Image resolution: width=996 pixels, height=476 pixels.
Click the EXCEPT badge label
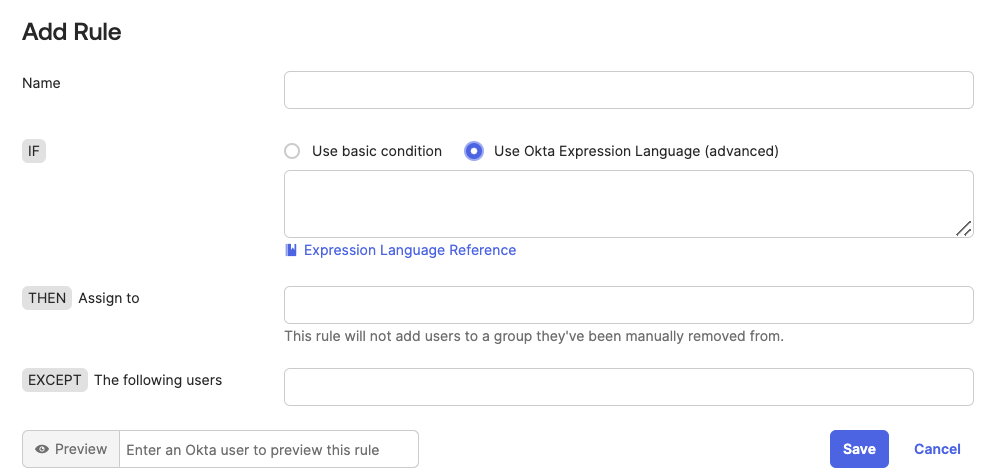pyautogui.click(x=55, y=380)
